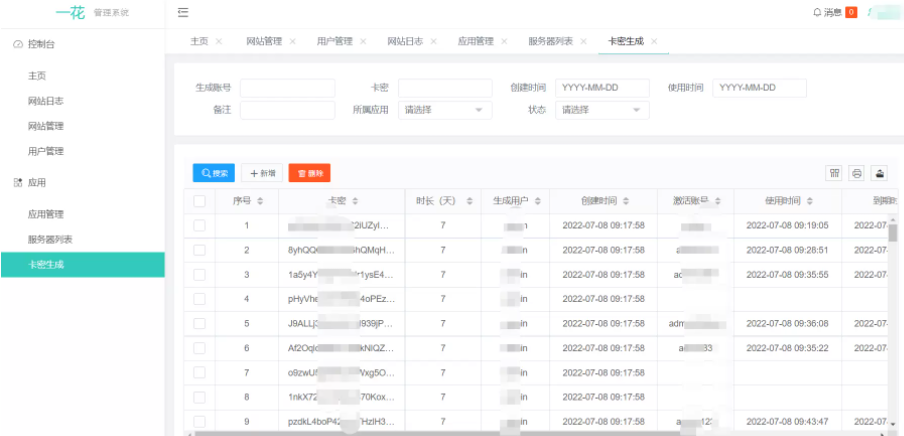Viewport: 904px width, 436px height.
Task: Open the 所属应用 dropdown
Action: tap(445, 110)
